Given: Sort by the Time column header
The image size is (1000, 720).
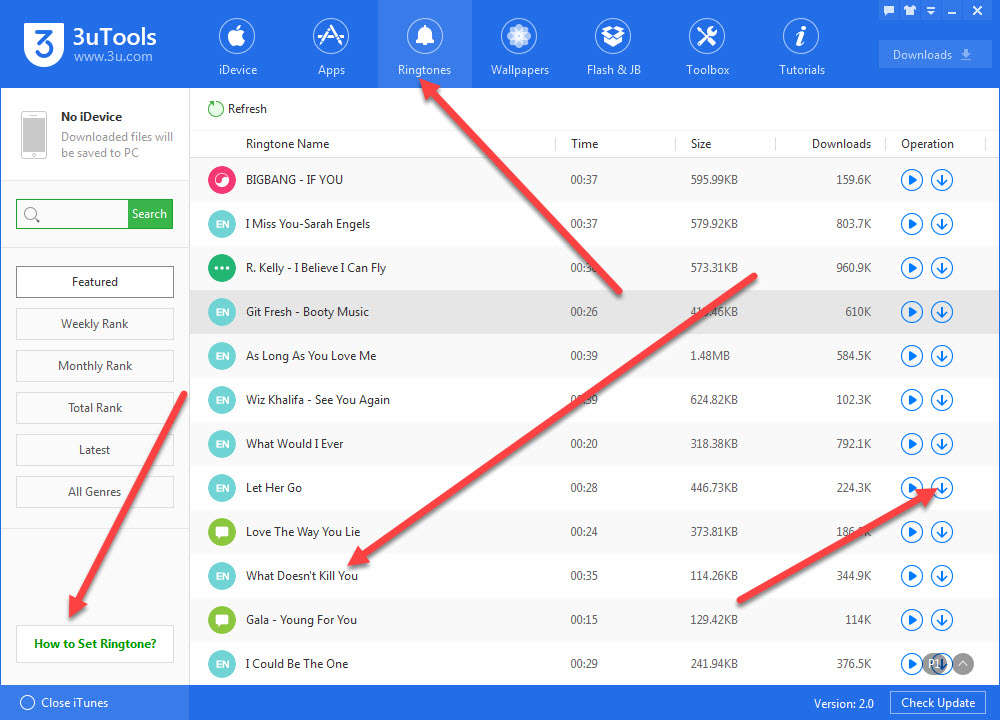Looking at the screenshot, I should pyautogui.click(x=584, y=144).
